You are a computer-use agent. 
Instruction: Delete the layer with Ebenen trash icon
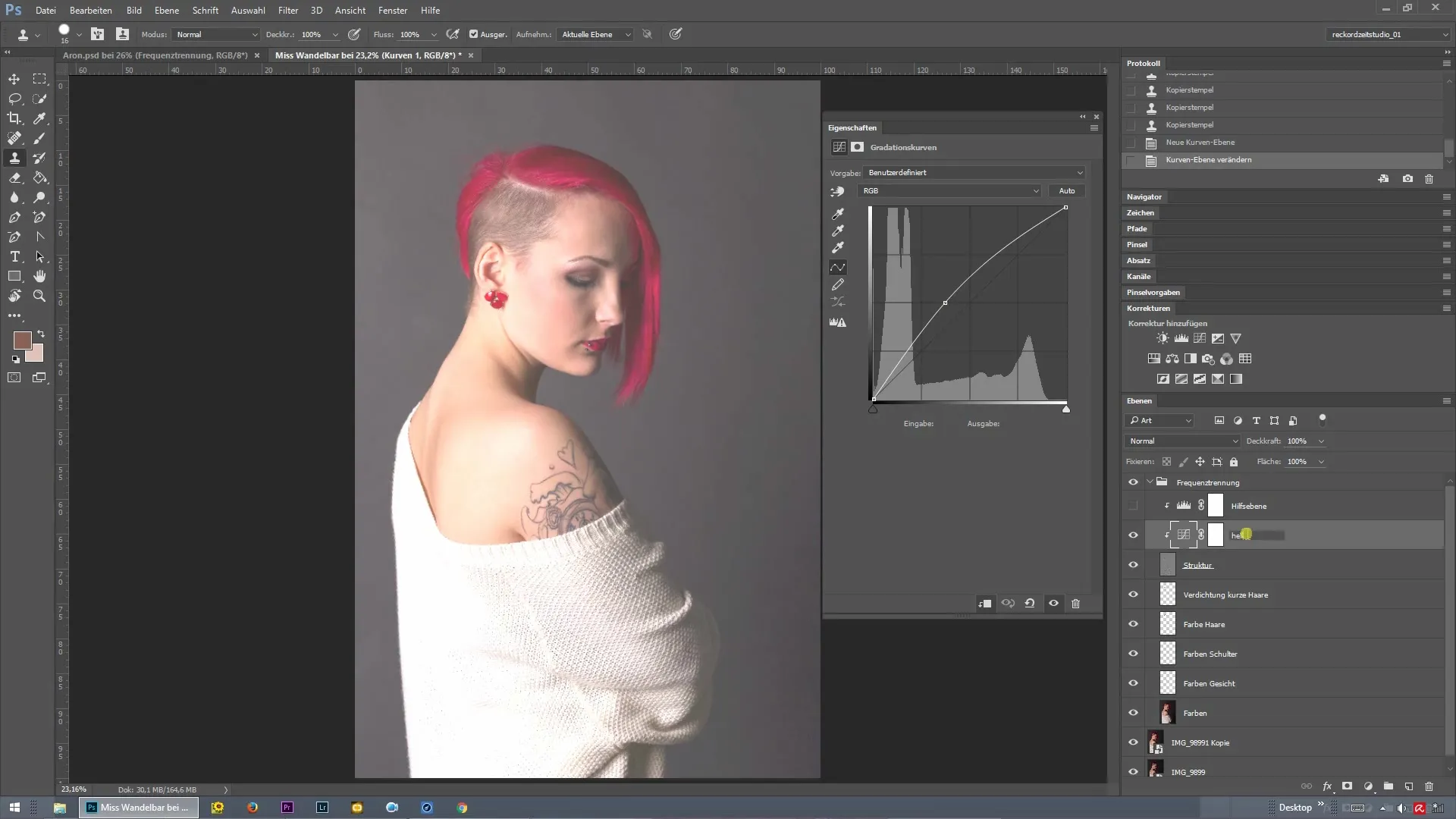(x=1429, y=786)
